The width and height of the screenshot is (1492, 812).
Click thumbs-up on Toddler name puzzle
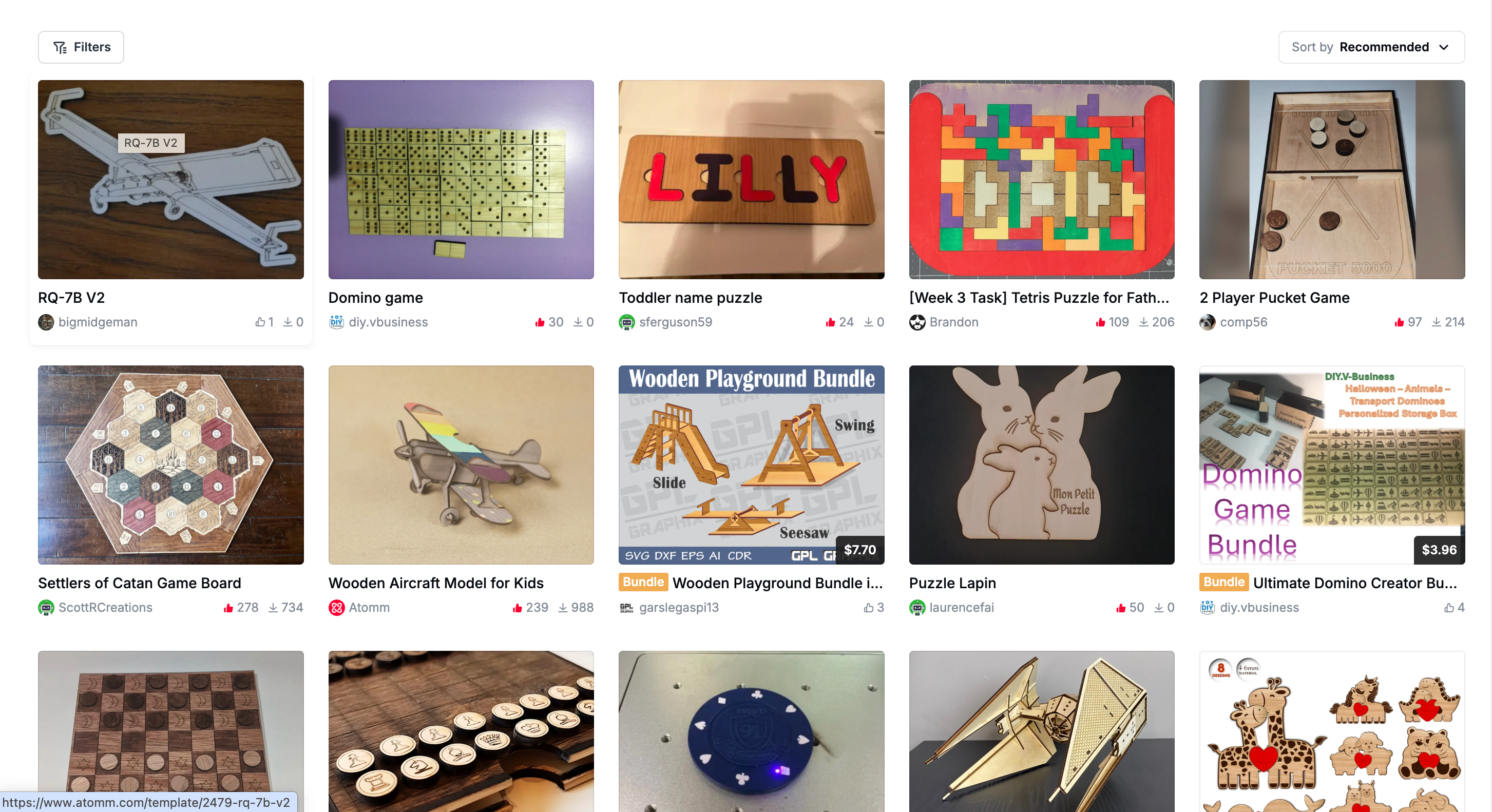point(830,322)
